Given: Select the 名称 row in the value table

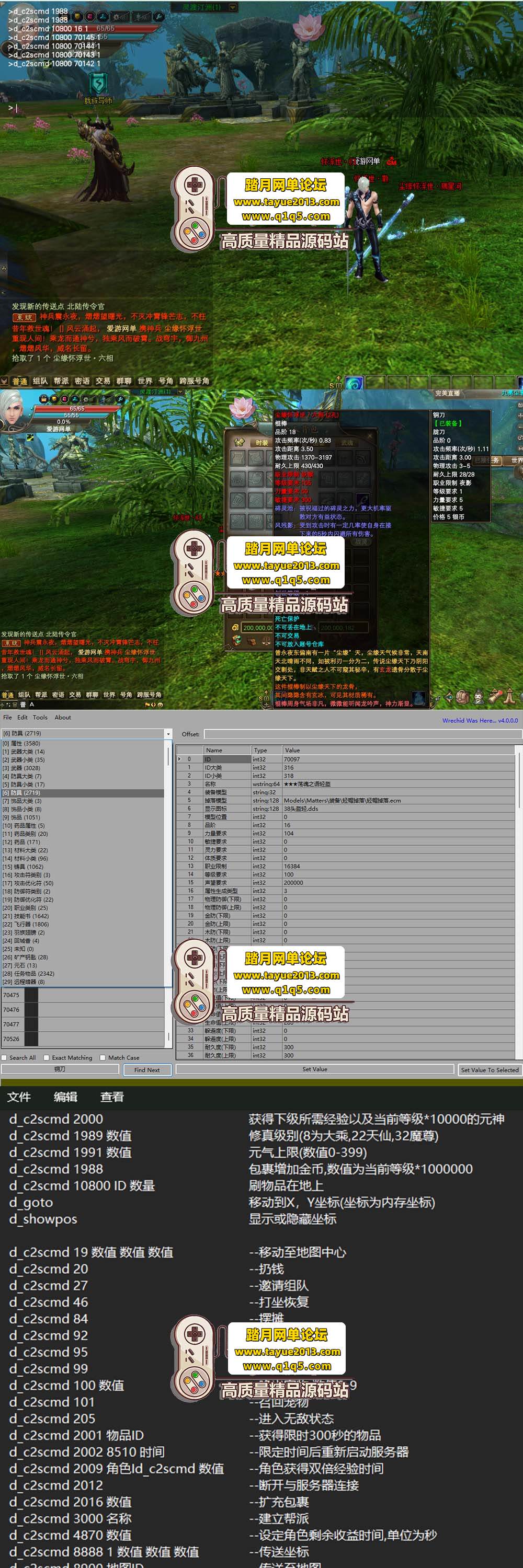Looking at the screenshot, I should (x=226, y=784).
